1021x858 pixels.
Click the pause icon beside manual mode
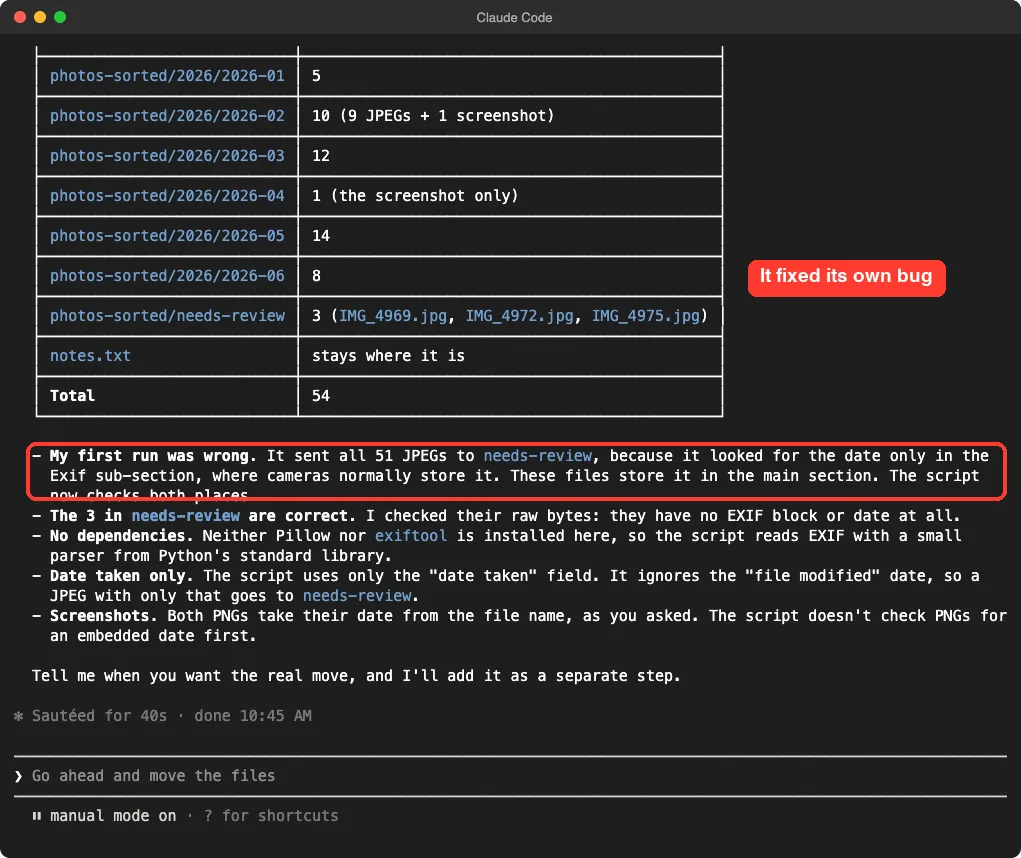(x=36, y=816)
